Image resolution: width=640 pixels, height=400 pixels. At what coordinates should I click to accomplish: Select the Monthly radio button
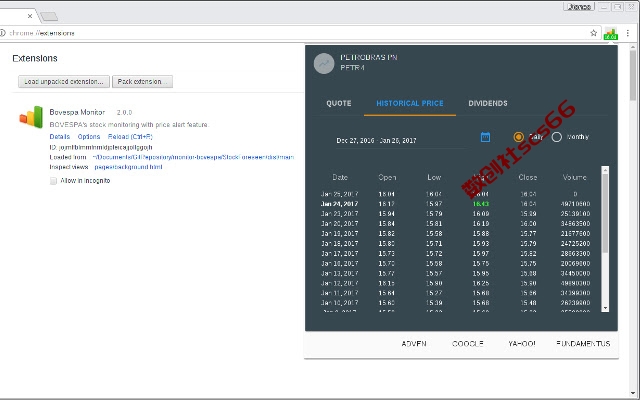557,137
